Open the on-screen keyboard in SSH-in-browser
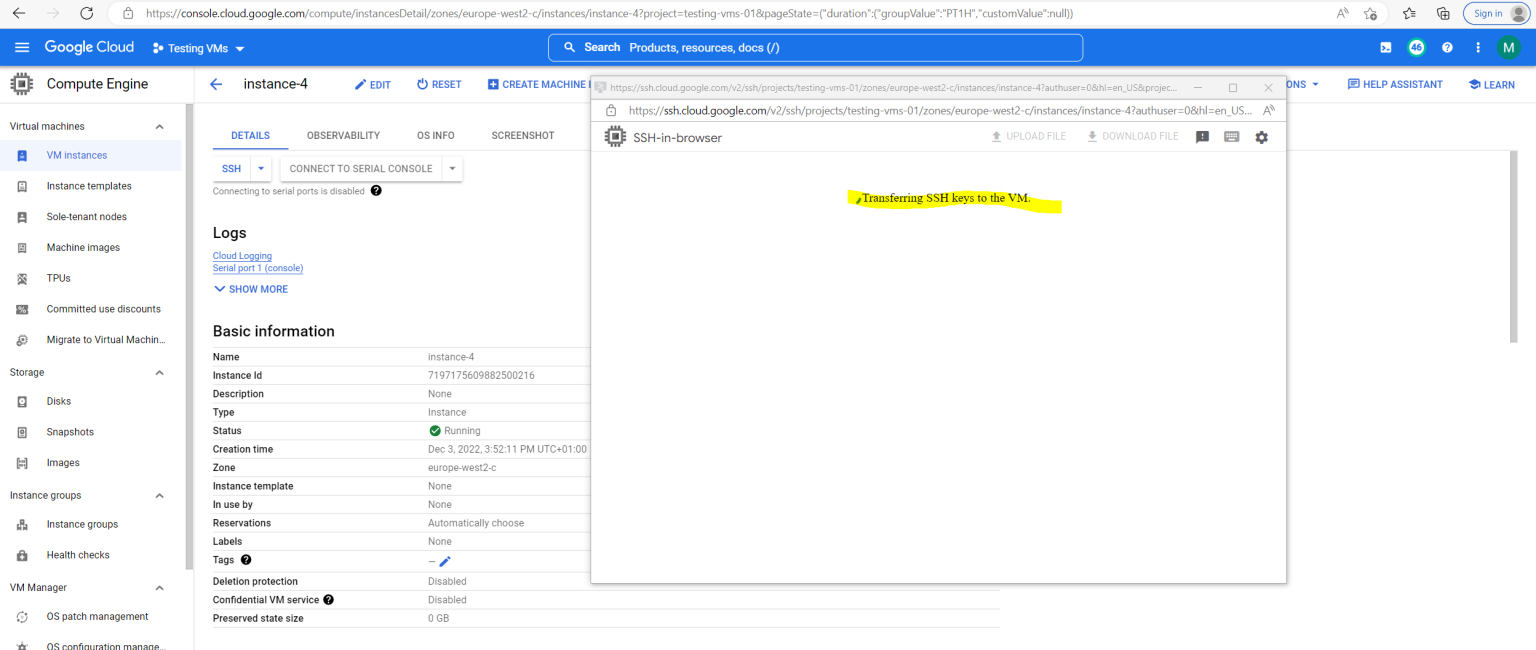Image resolution: width=1536 pixels, height=650 pixels. coord(1231,137)
